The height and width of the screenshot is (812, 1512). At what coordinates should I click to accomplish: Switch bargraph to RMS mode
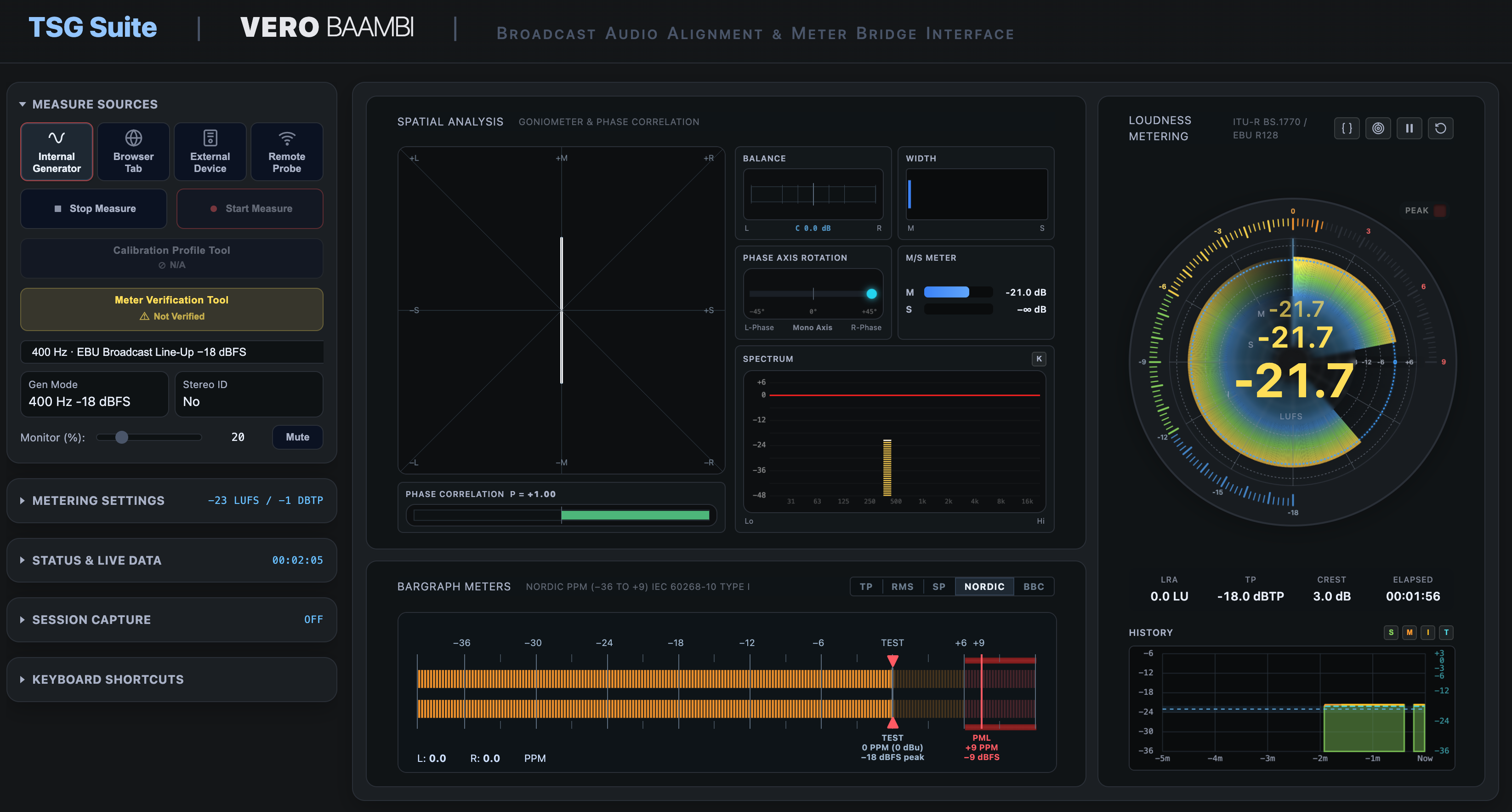pos(902,587)
